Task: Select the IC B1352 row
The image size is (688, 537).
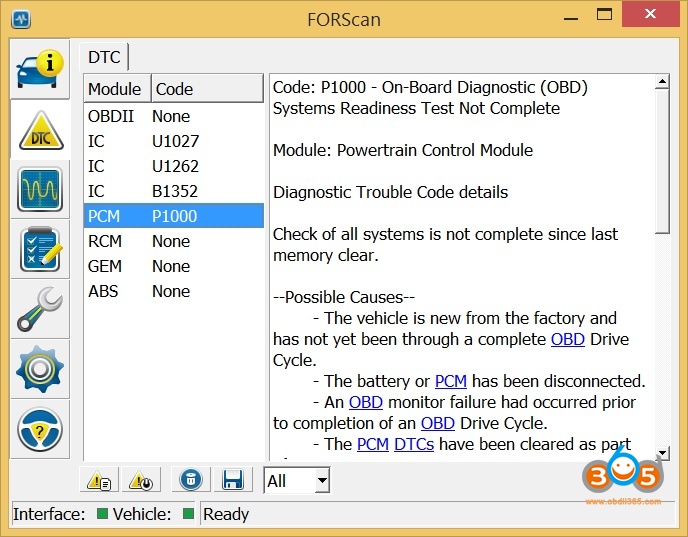Action: (x=174, y=191)
